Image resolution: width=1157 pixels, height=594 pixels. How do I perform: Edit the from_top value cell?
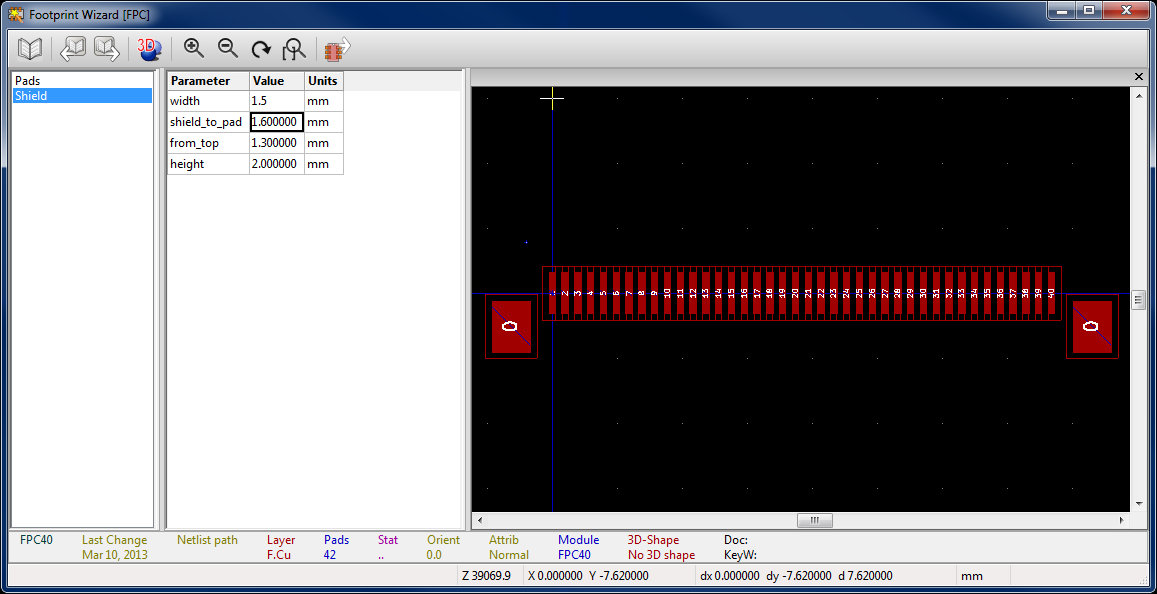[x=276, y=143]
